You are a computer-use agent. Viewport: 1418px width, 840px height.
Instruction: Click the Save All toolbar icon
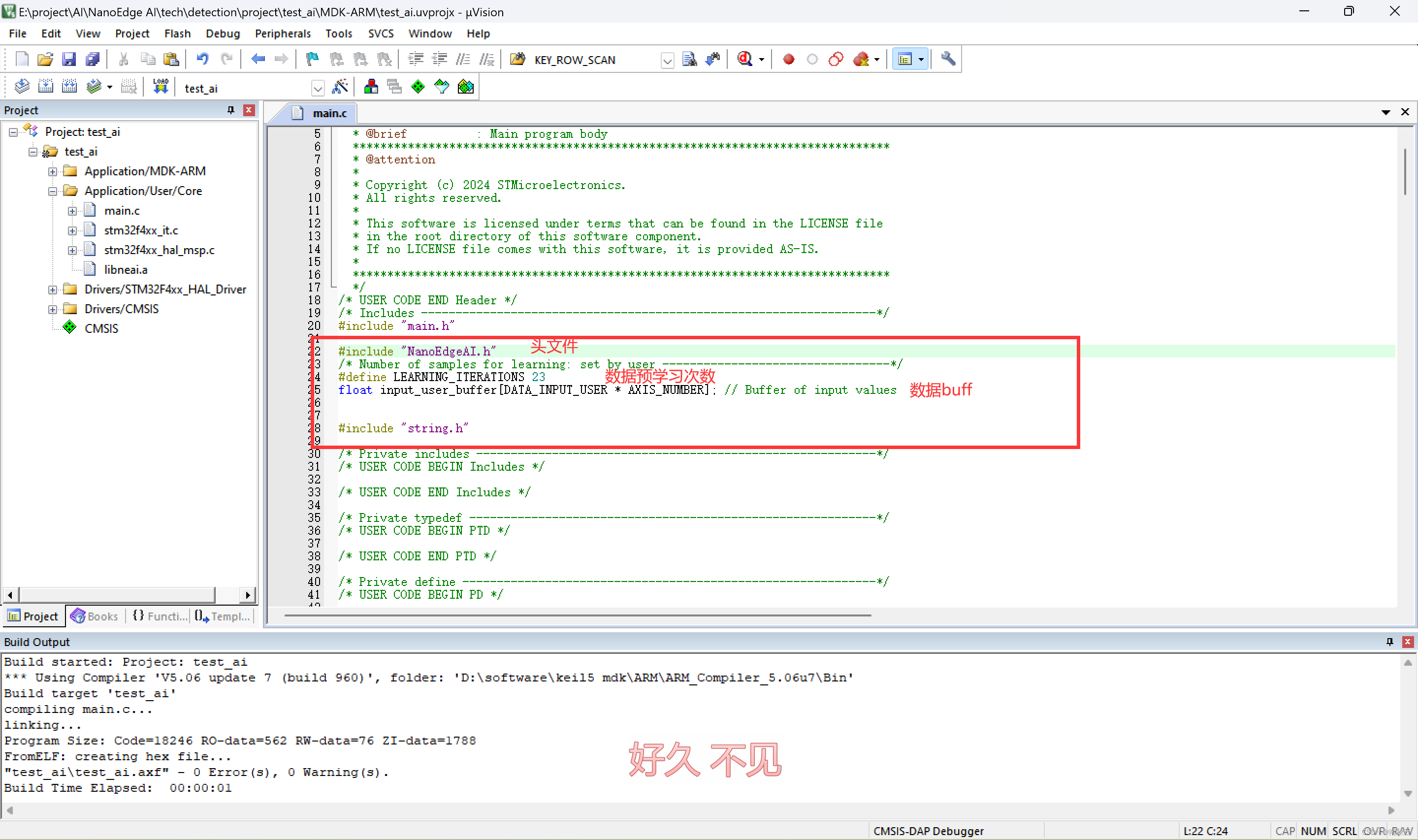(x=92, y=59)
